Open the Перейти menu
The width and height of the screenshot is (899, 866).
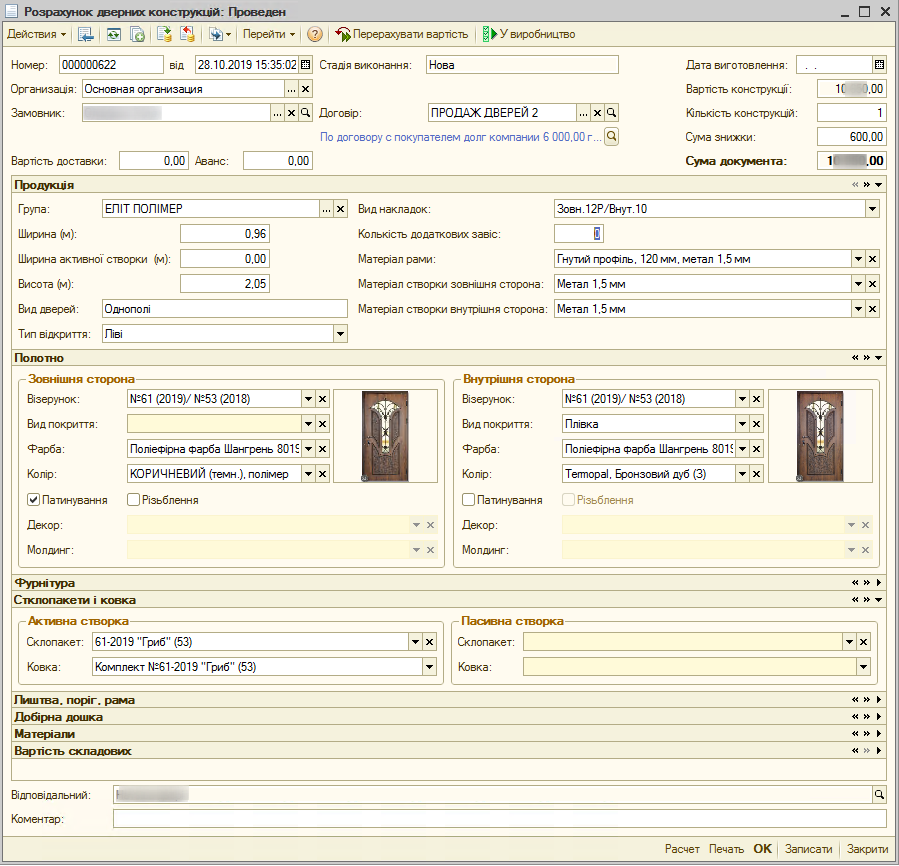pos(269,34)
